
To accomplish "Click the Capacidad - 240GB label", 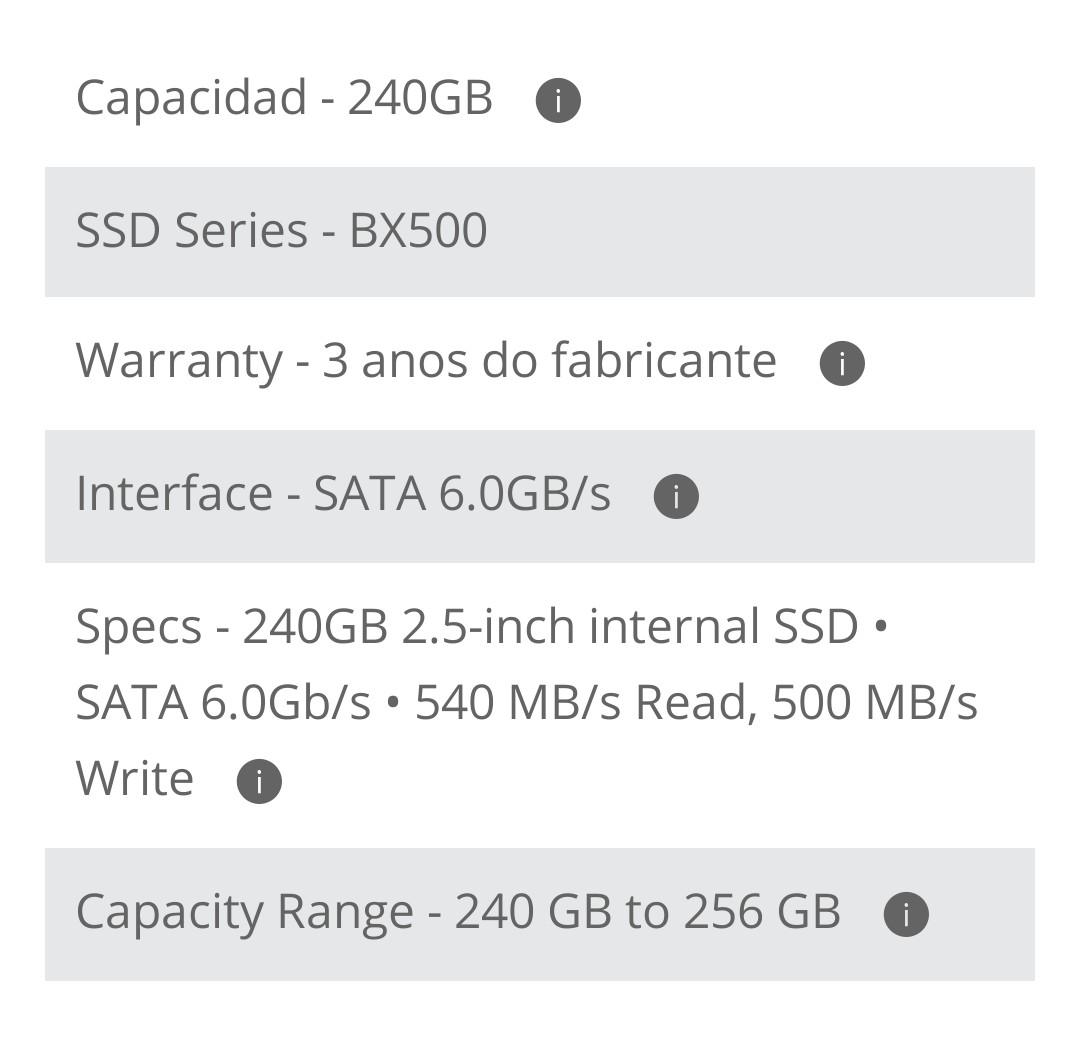I will [284, 97].
